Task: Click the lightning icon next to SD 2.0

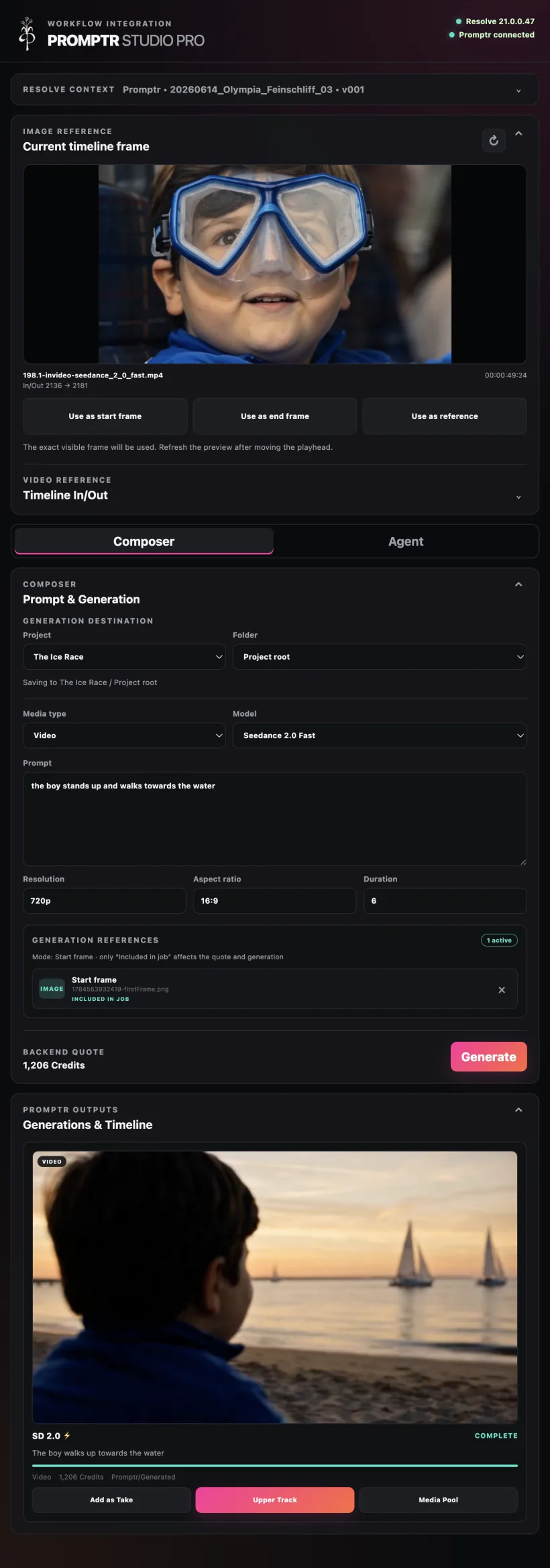Action: 67,1435
